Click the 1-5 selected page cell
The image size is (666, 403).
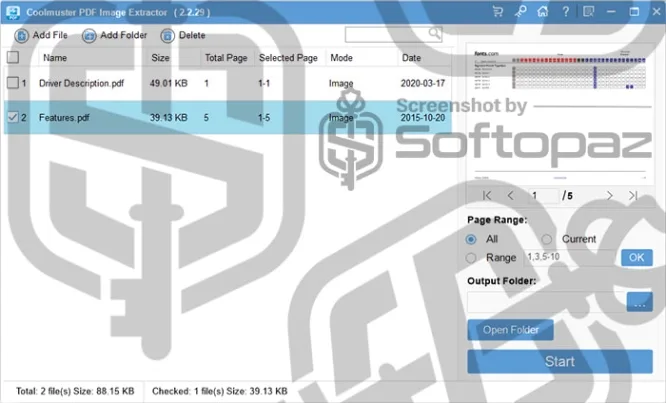[x=264, y=118]
